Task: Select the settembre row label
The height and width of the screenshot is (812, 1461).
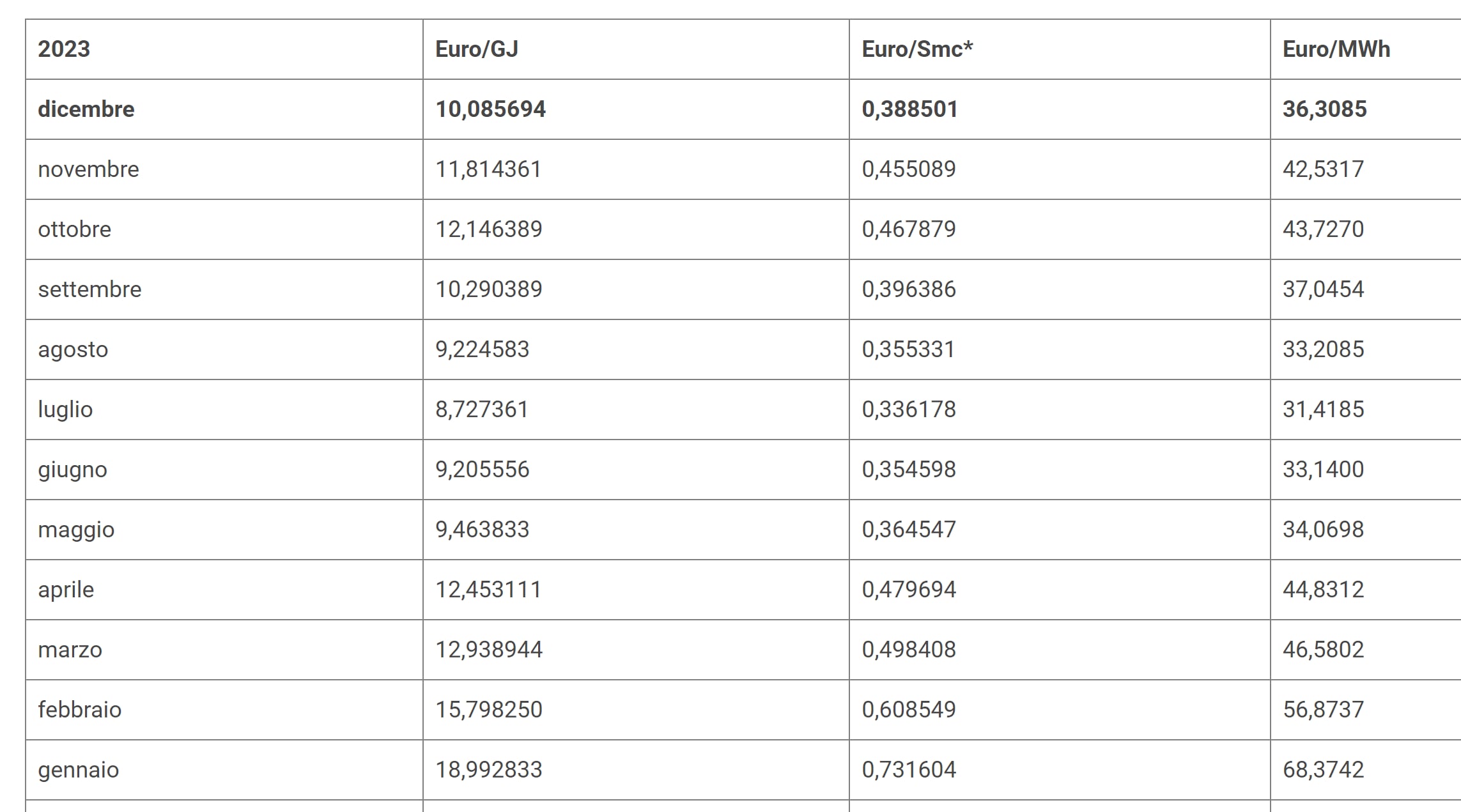Action: point(89,289)
